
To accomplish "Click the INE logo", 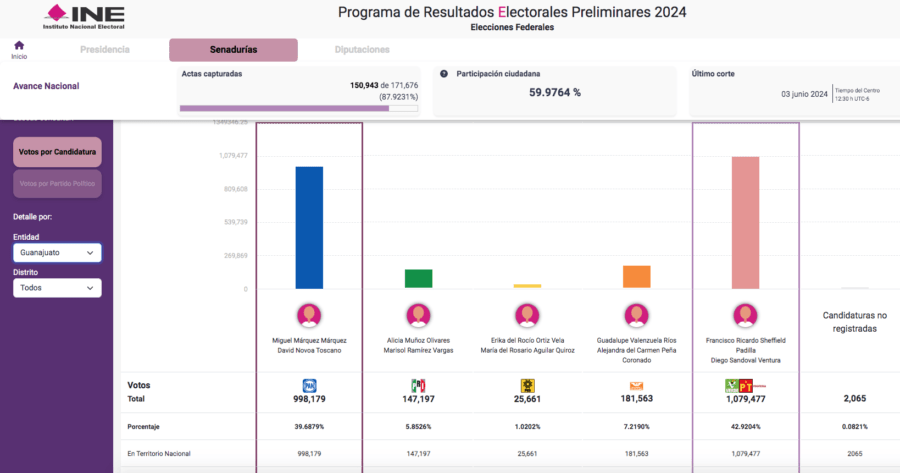I will [x=86, y=16].
